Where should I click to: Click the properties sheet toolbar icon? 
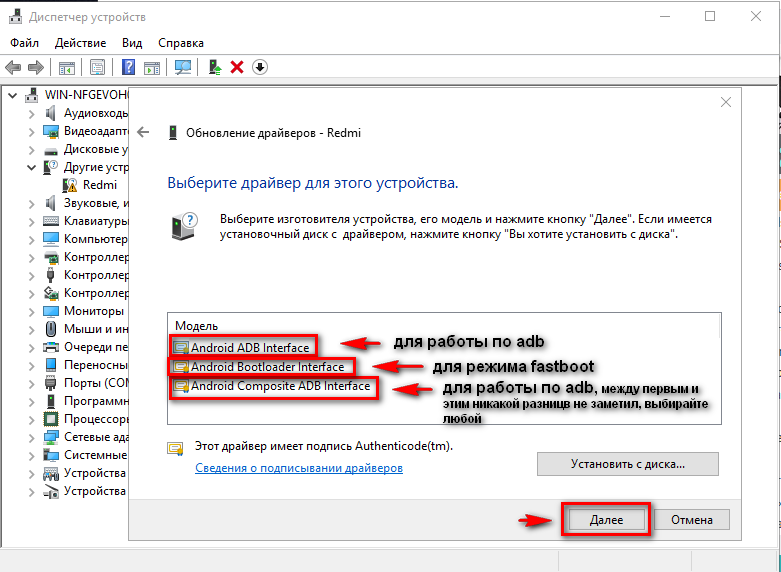point(97,67)
